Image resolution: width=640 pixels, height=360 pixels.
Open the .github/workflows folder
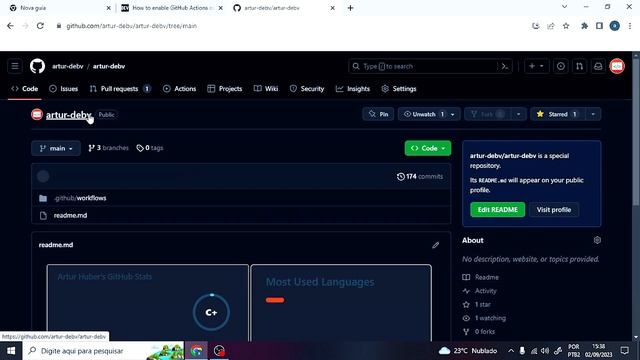point(80,198)
